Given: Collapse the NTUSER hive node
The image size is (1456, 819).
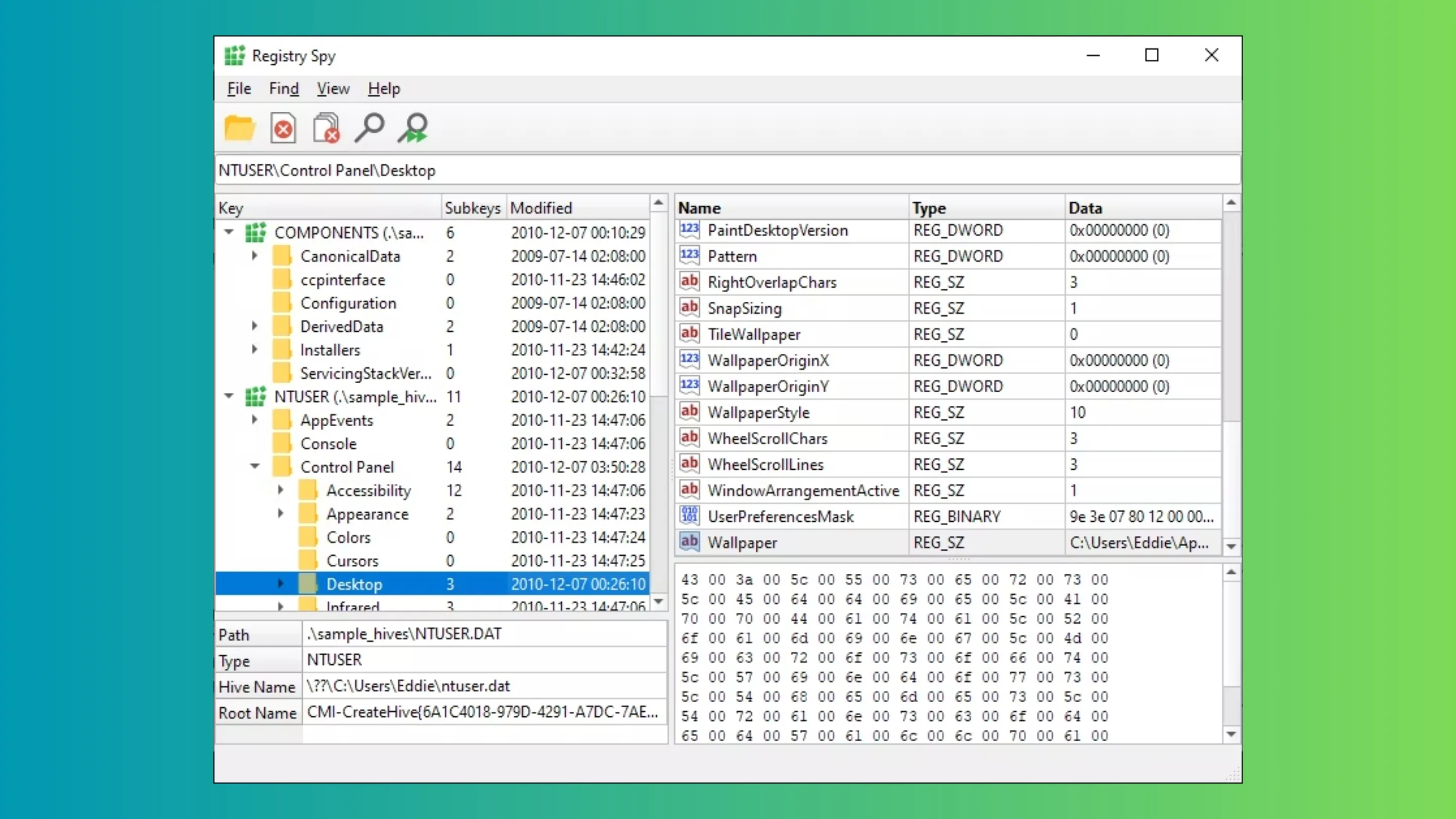Looking at the screenshot, I should pyautogui.click(x=229, y=396).
